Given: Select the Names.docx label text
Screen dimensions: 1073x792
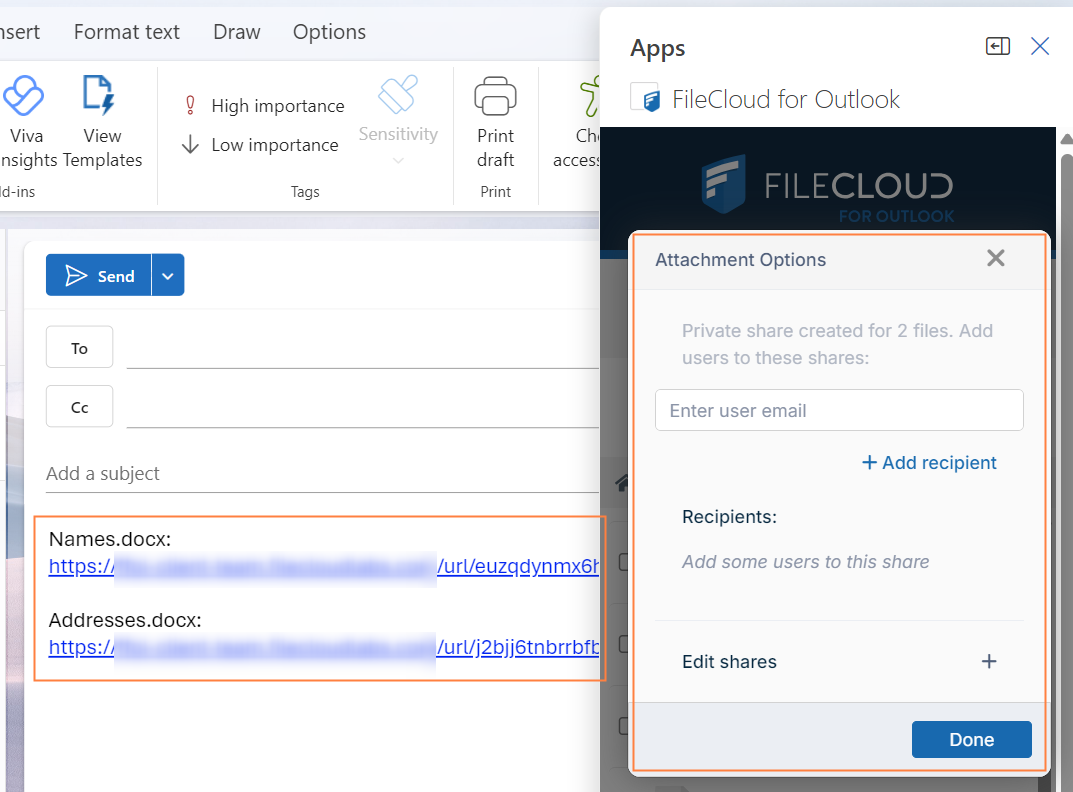Looking at the screenshot, I should 110,539.
